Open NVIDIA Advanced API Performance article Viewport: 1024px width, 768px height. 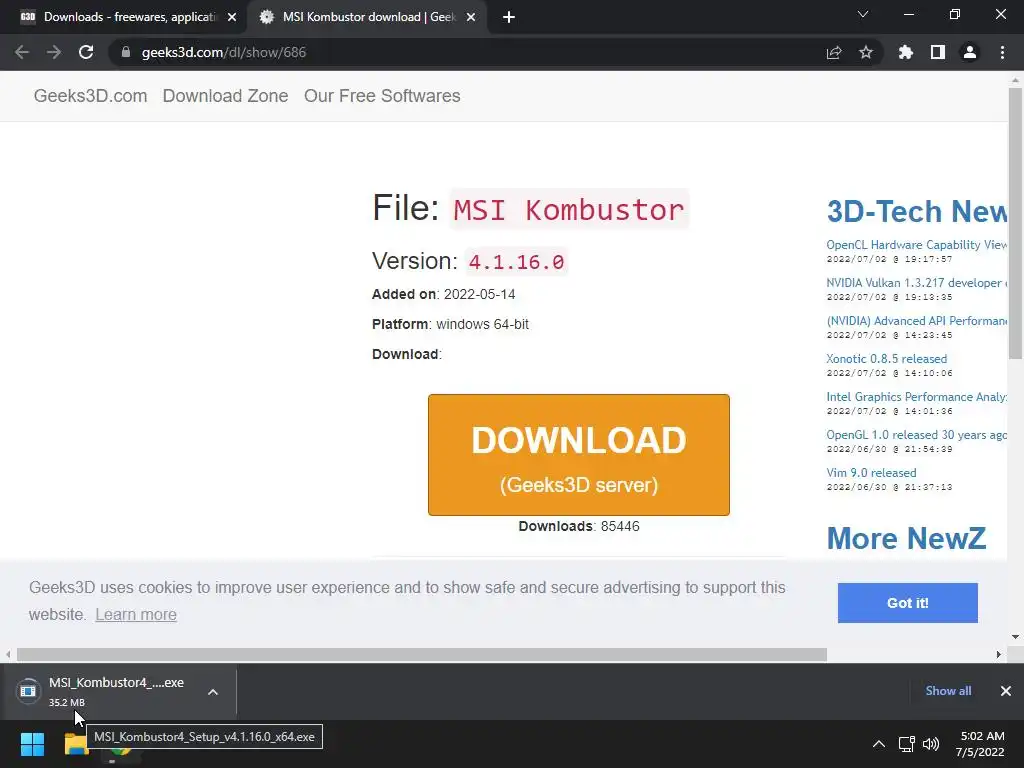click(x=917, y=321)
